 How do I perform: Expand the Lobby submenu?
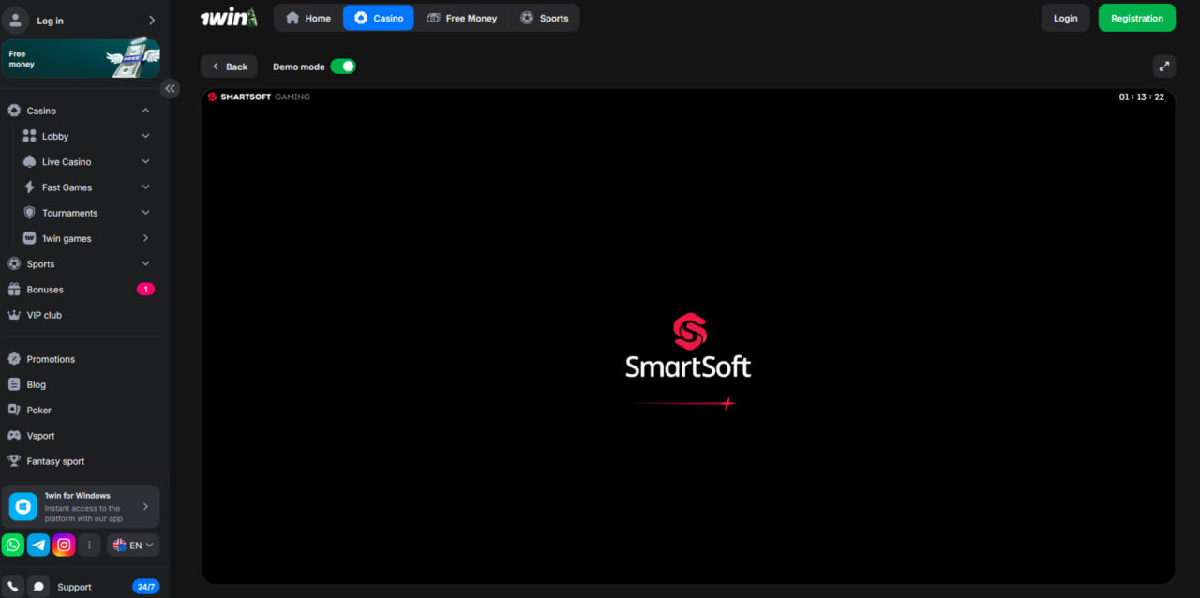(x=145, y=136)
